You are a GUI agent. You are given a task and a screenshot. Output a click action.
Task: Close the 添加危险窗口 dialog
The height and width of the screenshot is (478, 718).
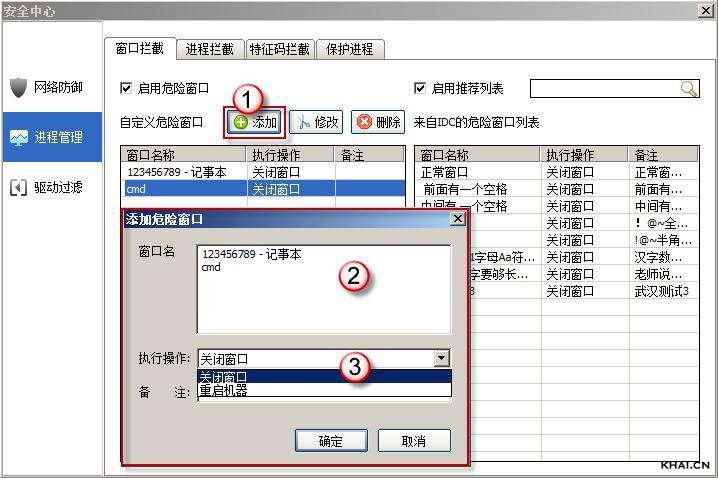coord(457,218)
